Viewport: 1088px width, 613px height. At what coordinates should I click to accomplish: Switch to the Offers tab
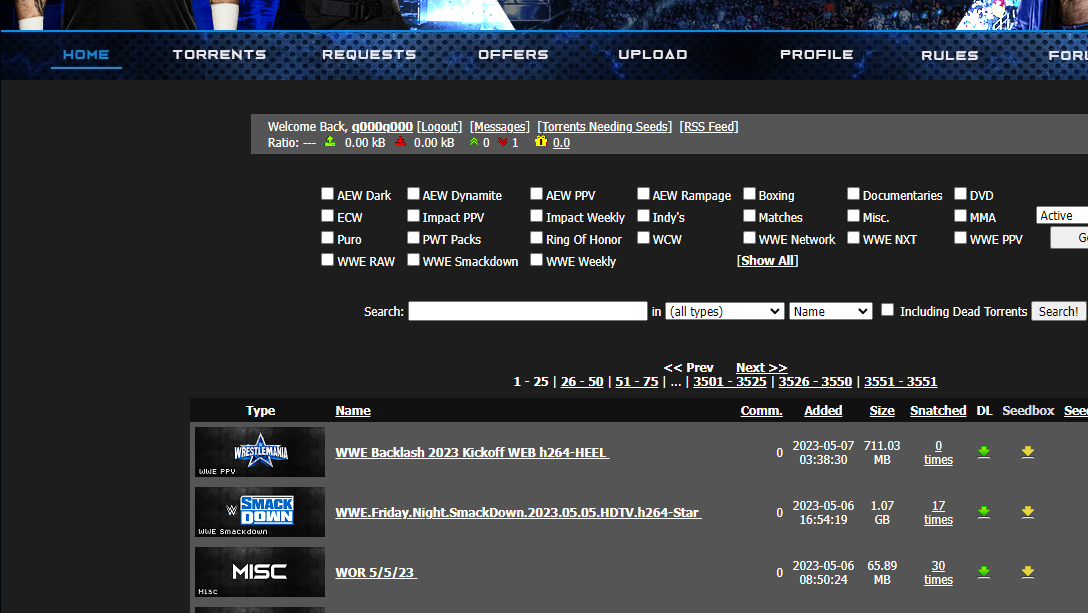tap(513, 54)
